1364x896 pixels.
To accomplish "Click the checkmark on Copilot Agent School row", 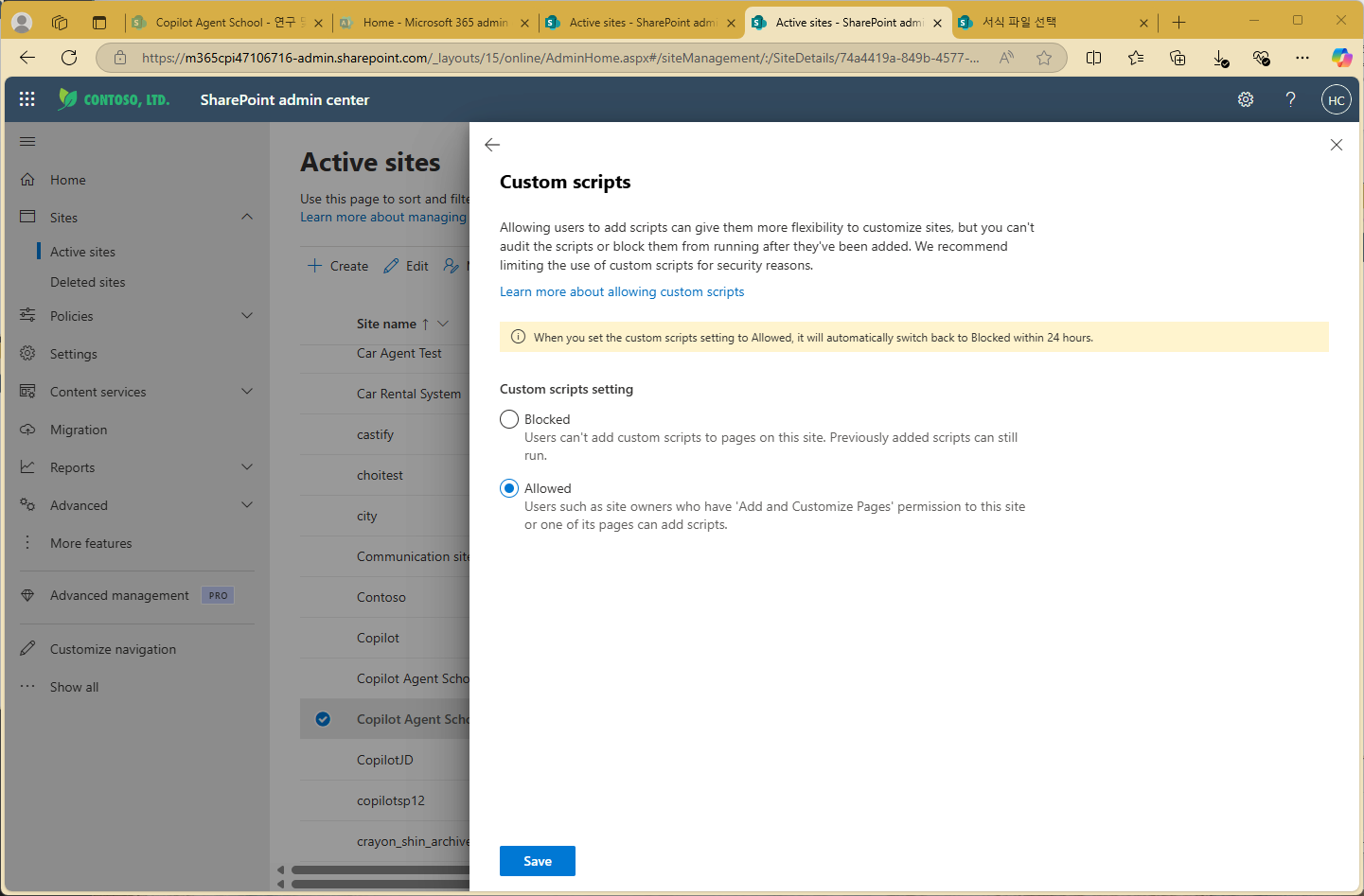I will (x=323, y=719).
